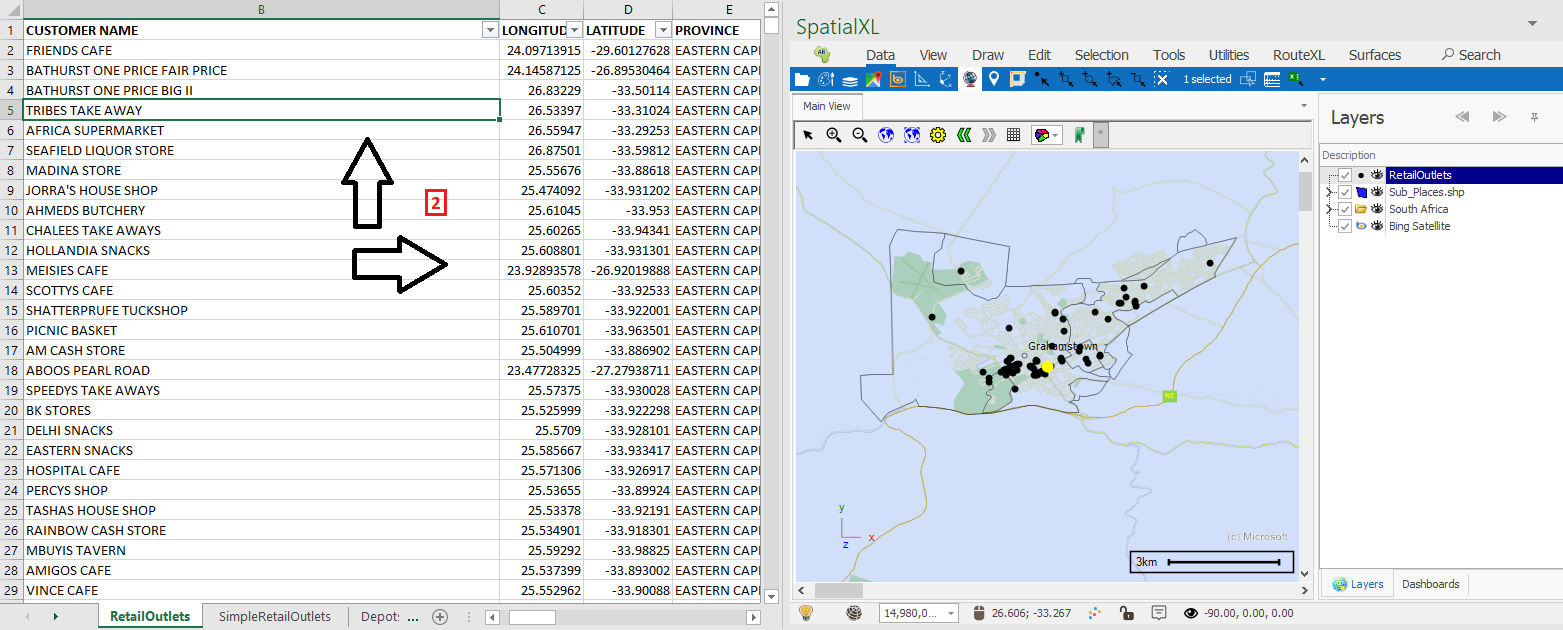The height and width of the screenshot is (630, 1563).
Task: Open map settings with yellow gear icon
Action: (x=937, y=135)
